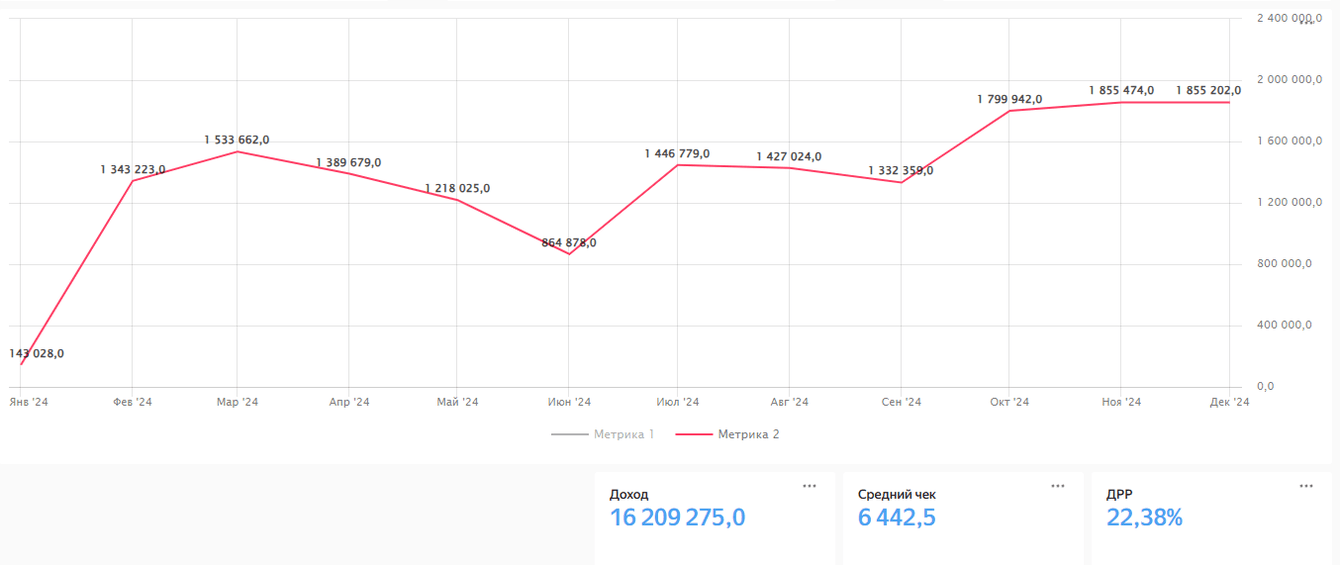Click the 143 028,0 data label
The width and height of the screenshot is (1340, 565).
(37, 353)
